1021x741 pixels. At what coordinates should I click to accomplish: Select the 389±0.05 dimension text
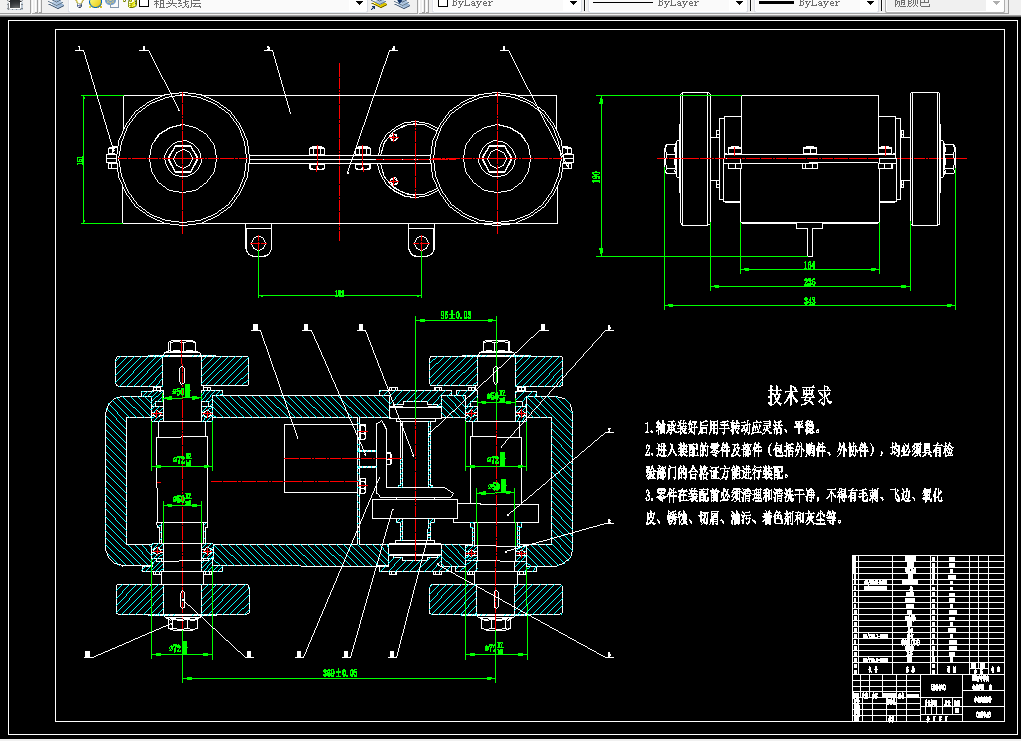tap(340, 673)
